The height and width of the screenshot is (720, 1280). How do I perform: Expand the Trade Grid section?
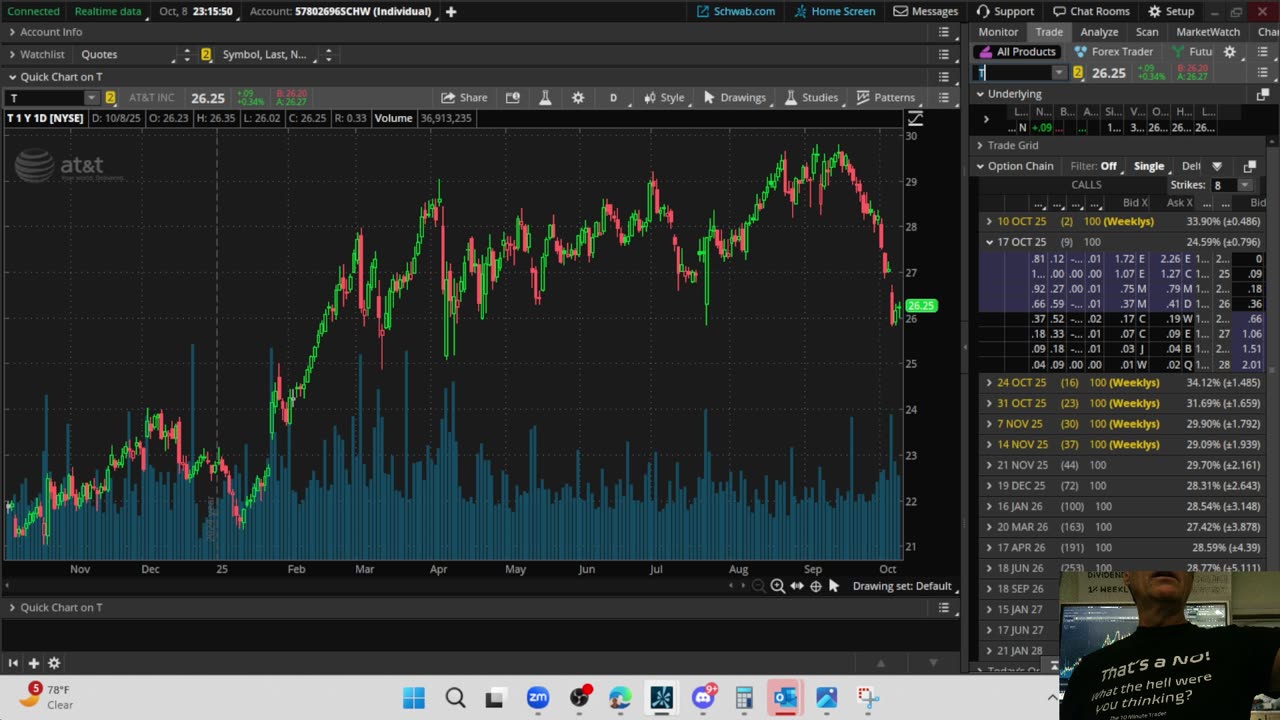pyautogui.click(x=980, y=145)
